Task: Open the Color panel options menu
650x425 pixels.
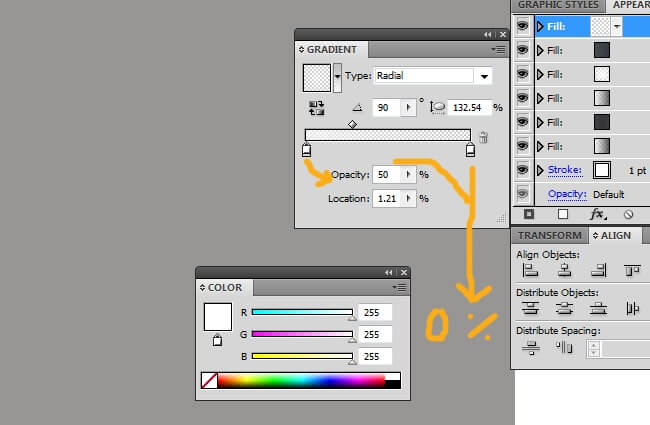Action: tap(400, 287)
